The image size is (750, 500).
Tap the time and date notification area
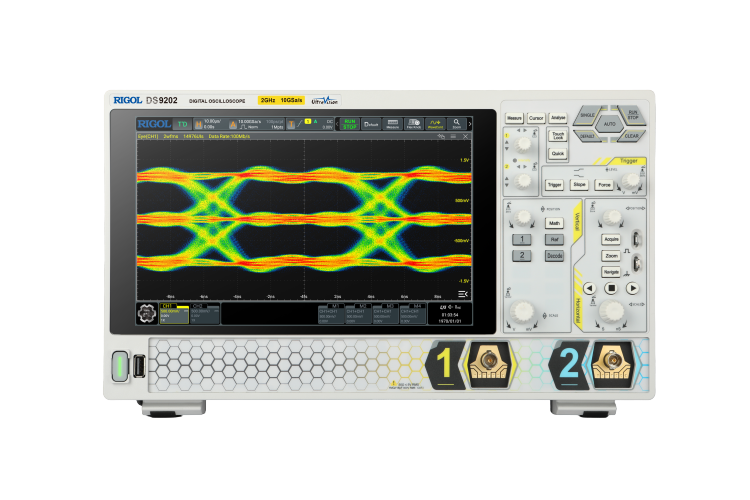coord(450,314)
